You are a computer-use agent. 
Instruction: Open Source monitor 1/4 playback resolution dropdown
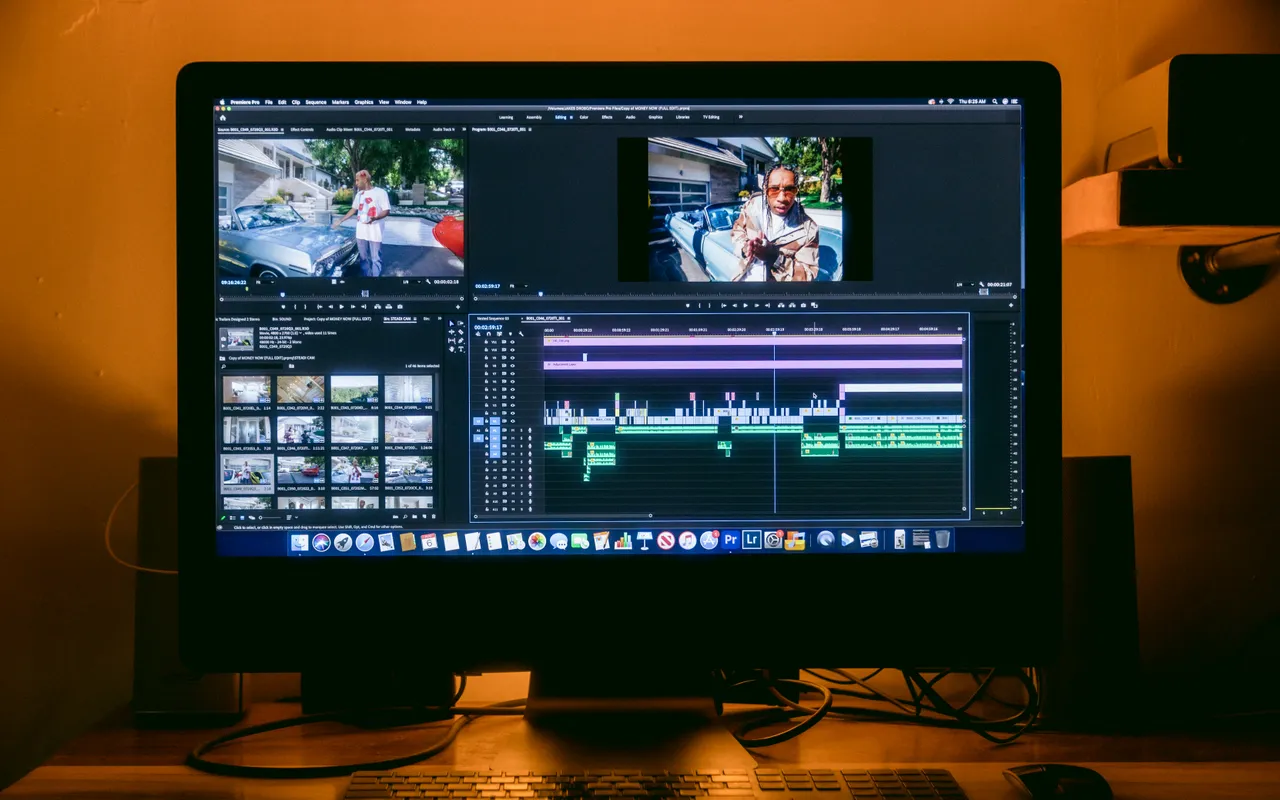tap(412, 282)
